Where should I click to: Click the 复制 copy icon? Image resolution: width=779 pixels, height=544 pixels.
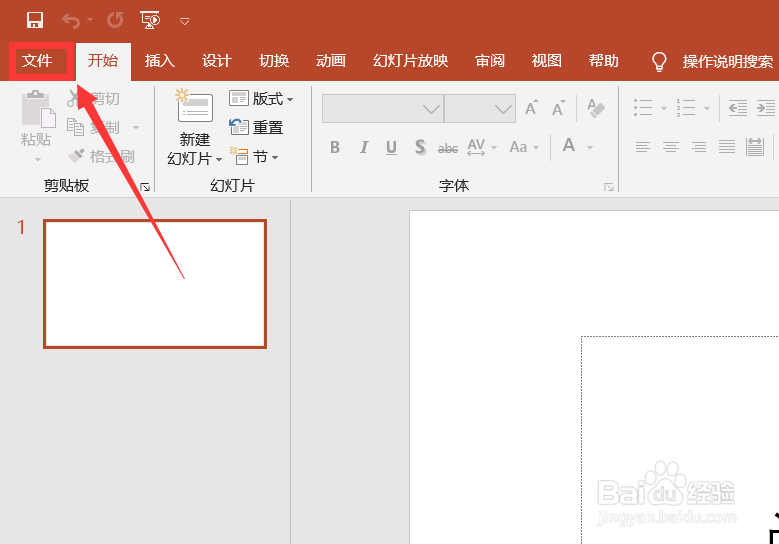click(76, 127)
